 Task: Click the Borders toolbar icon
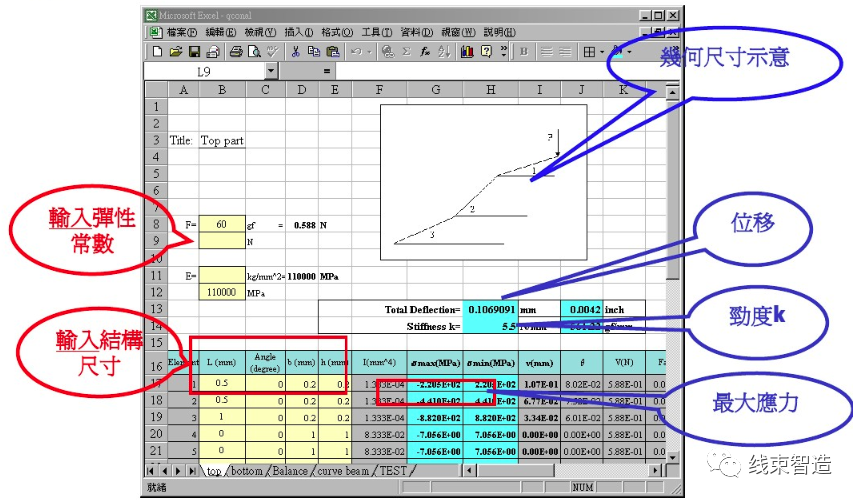coord(589,52)
